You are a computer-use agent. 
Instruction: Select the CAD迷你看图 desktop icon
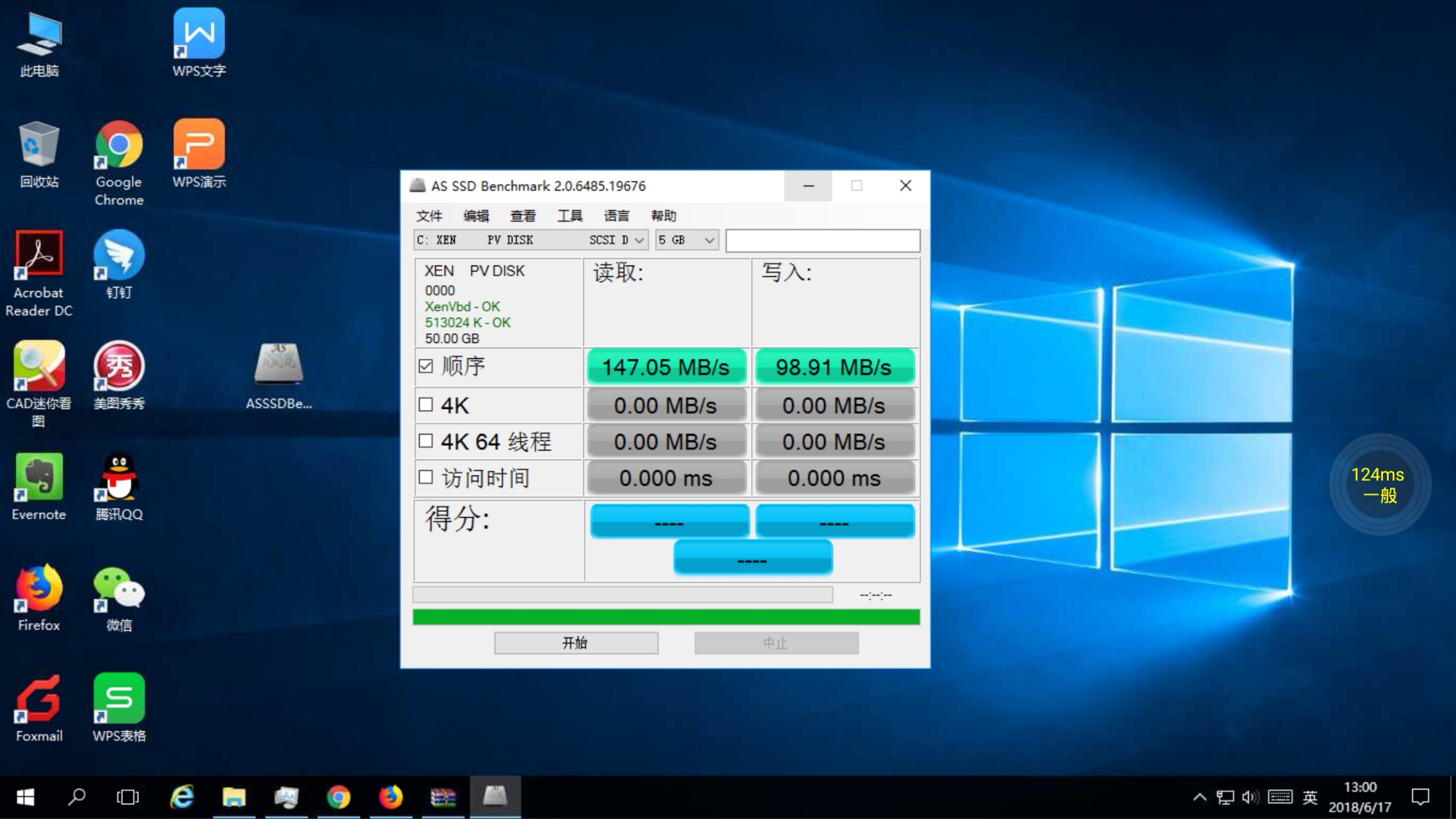[x=39, y=384]
